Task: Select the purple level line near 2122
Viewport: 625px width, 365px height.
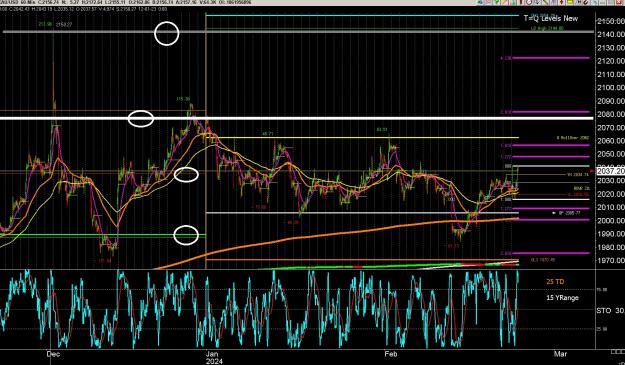Action: [x=551, y=58]
